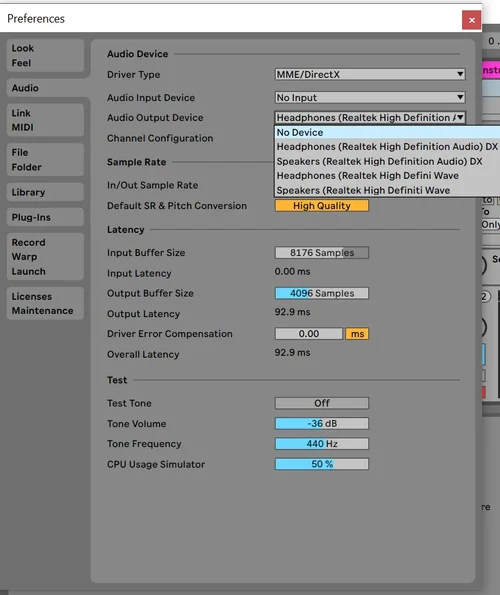Choose No Device from output list

[x=387, y=132]
